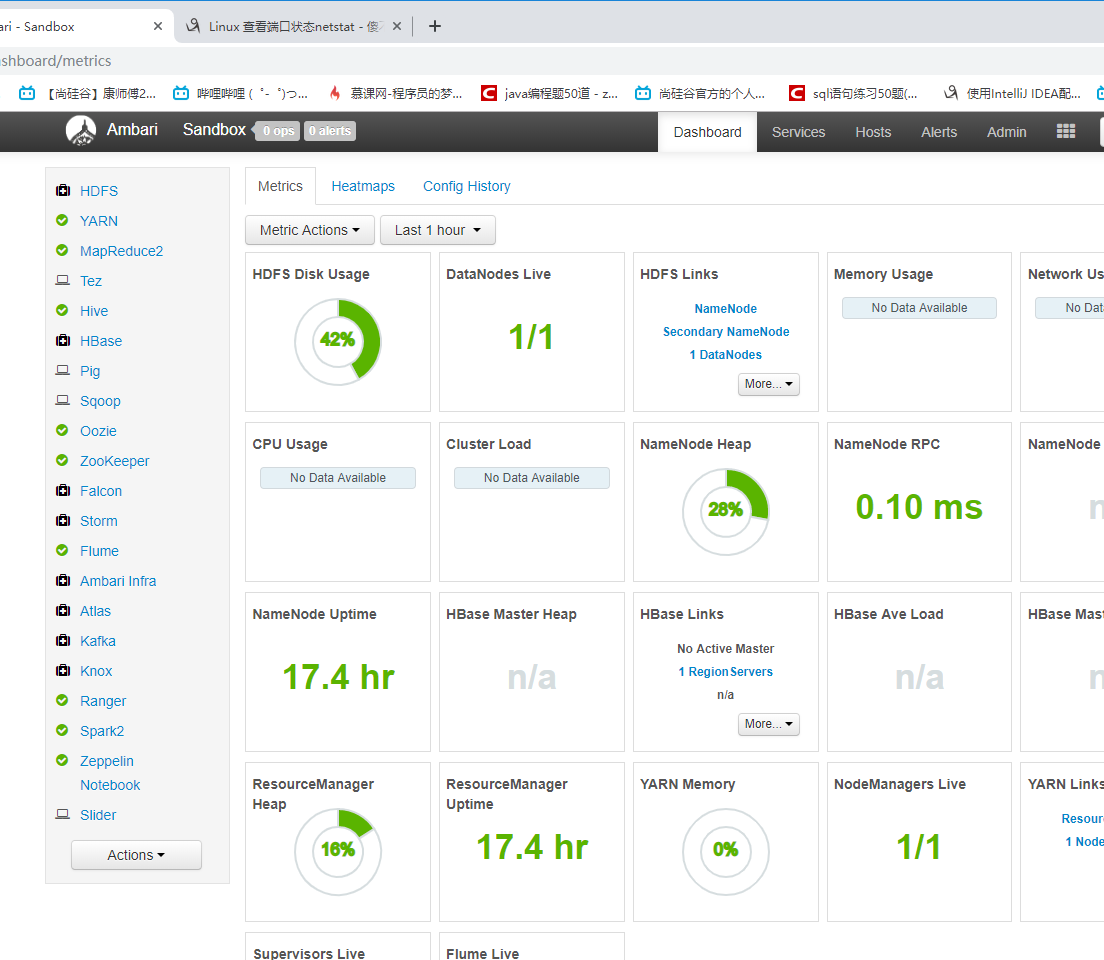1104x960 pixels.
Task: Expand the HDFS Links More dropdown
Action: 768,384
